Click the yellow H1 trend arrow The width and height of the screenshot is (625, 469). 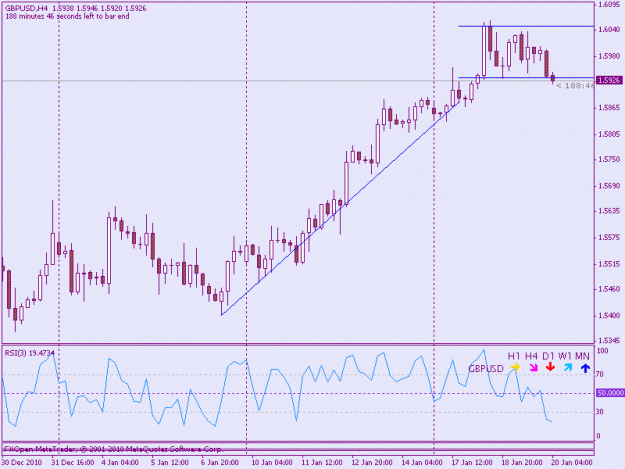point(515,367)
